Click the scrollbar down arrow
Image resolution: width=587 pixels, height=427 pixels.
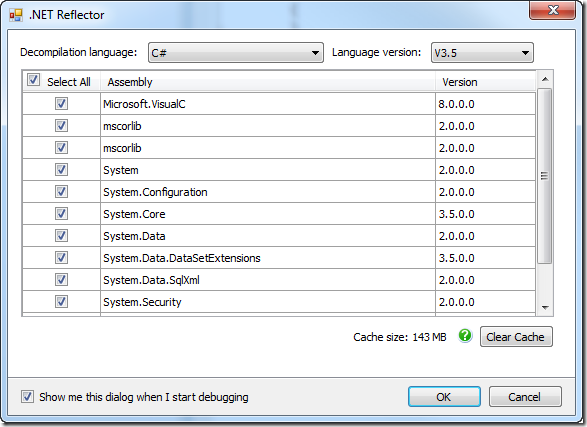pyautogui.click(x=545, y=308)
